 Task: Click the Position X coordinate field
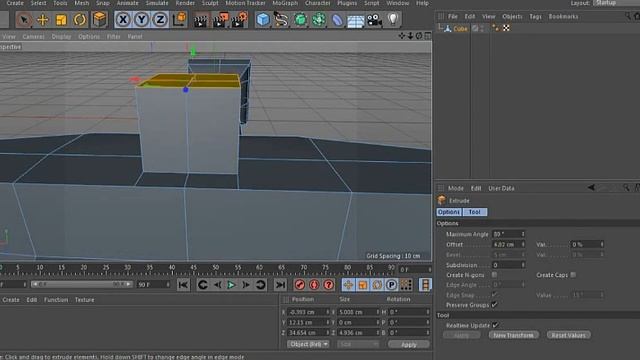pos(308,312)
